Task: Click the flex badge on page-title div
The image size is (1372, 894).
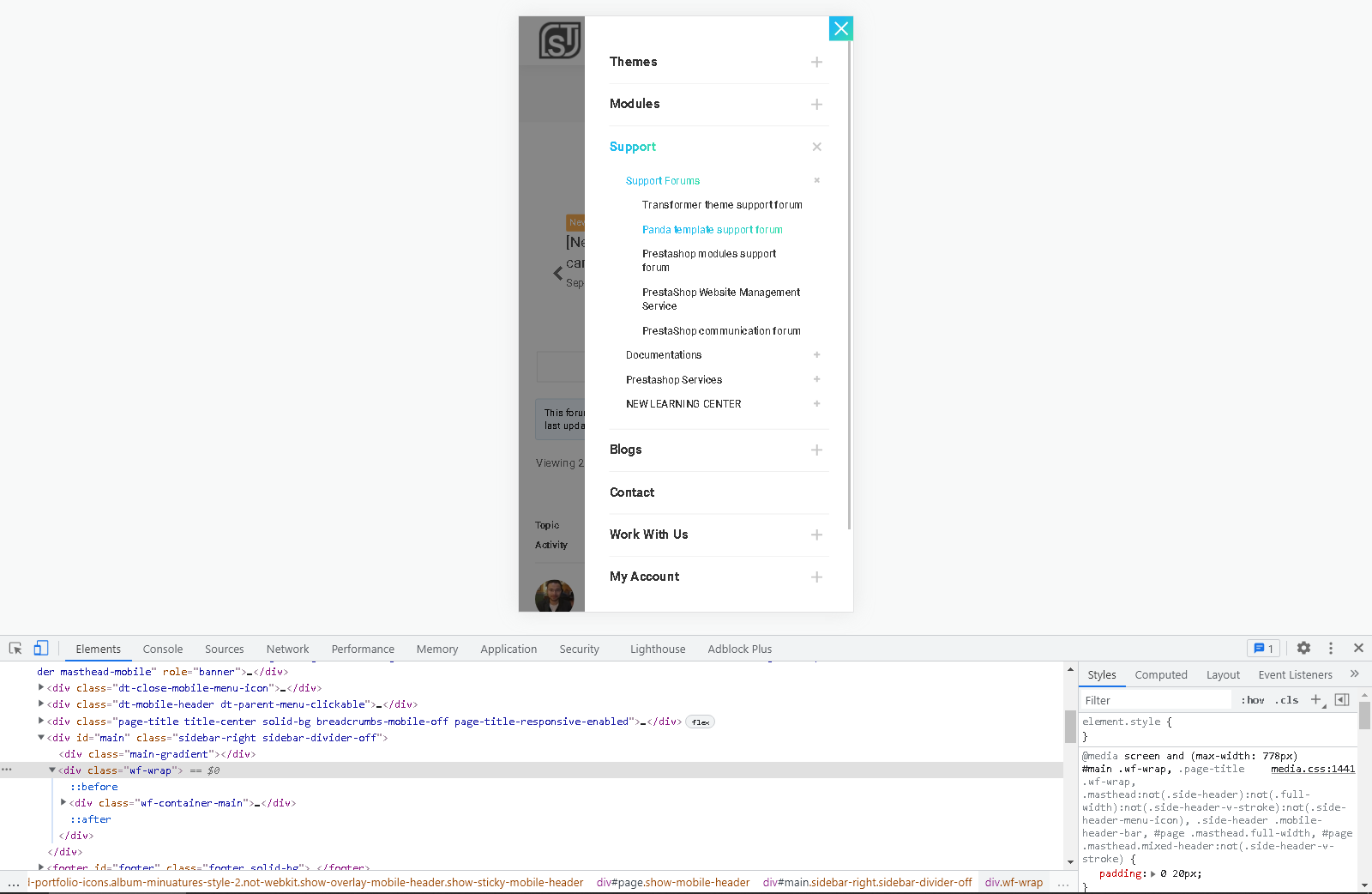Action: 701,722
